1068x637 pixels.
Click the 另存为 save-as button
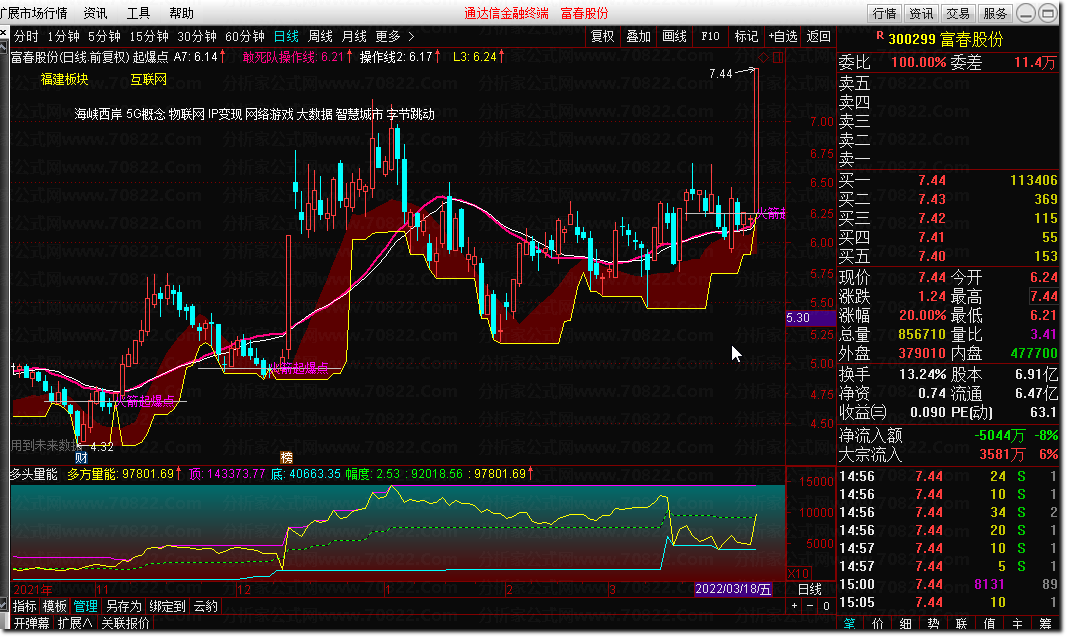(123, 606)
